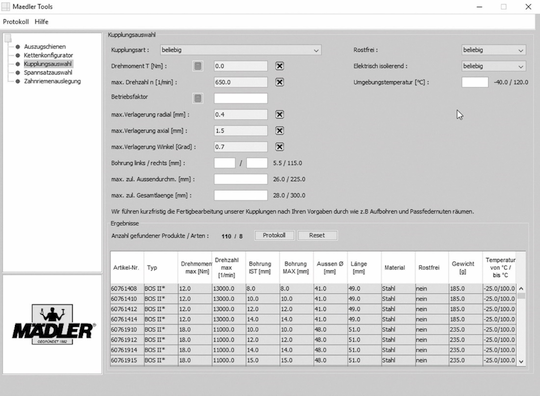Click the Reset button
Viewport: 540px width, 396px height.
coord(317,235)
